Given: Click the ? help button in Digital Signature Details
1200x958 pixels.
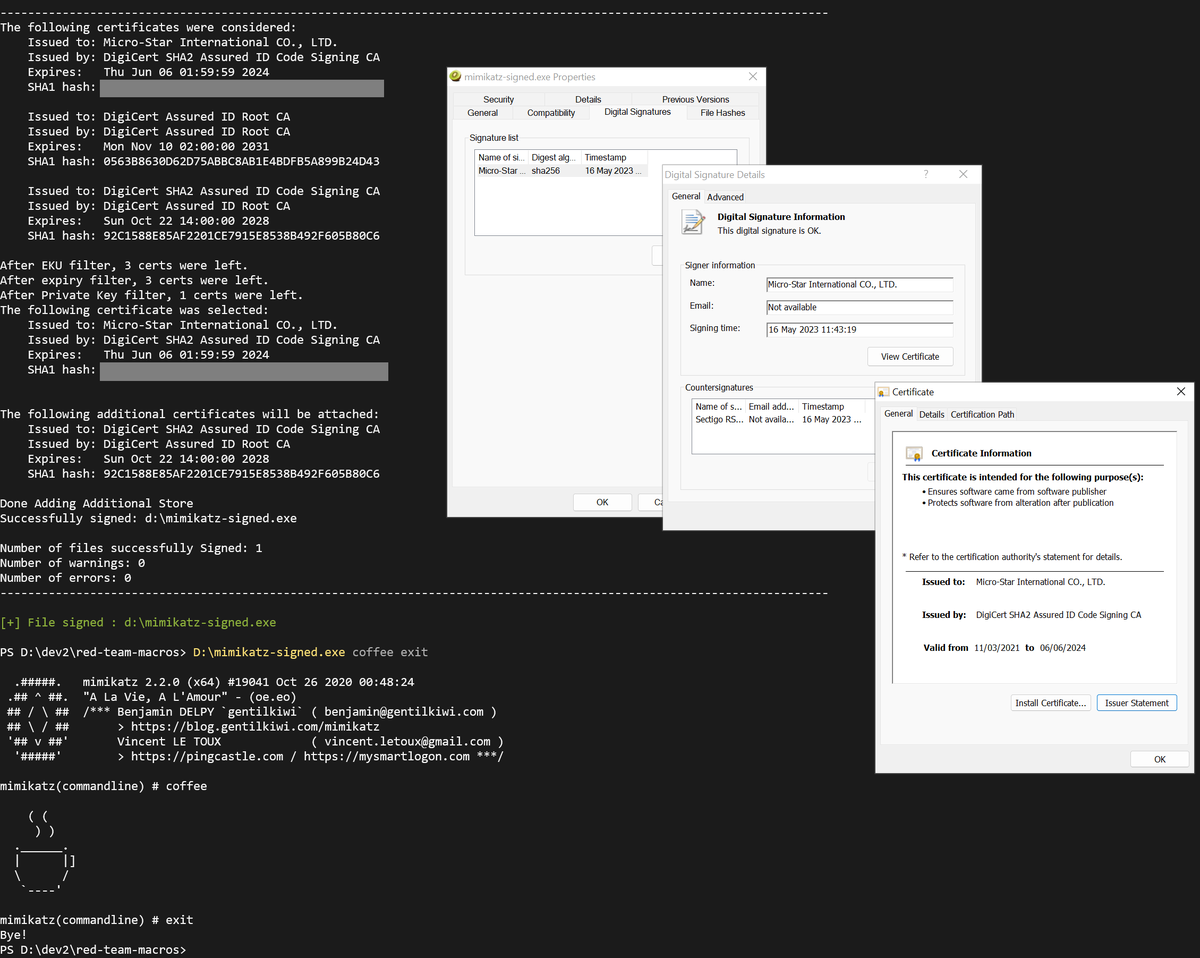Looking at the screenshot, I should [x=926, y=174].
